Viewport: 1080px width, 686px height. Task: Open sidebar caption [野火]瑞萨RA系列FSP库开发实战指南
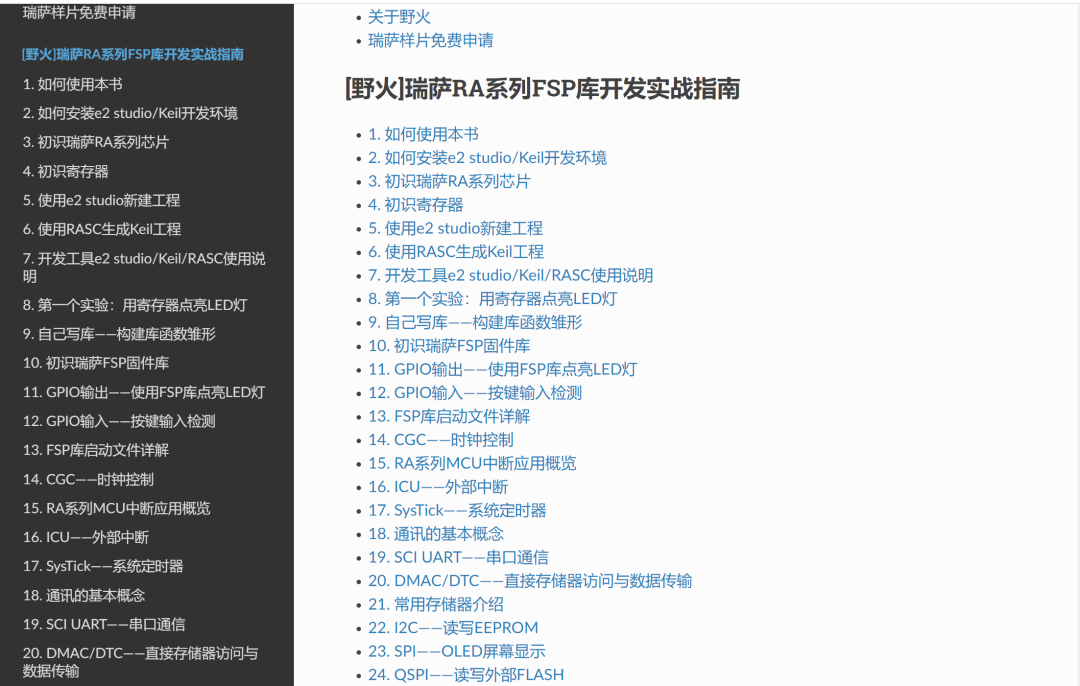133,54
